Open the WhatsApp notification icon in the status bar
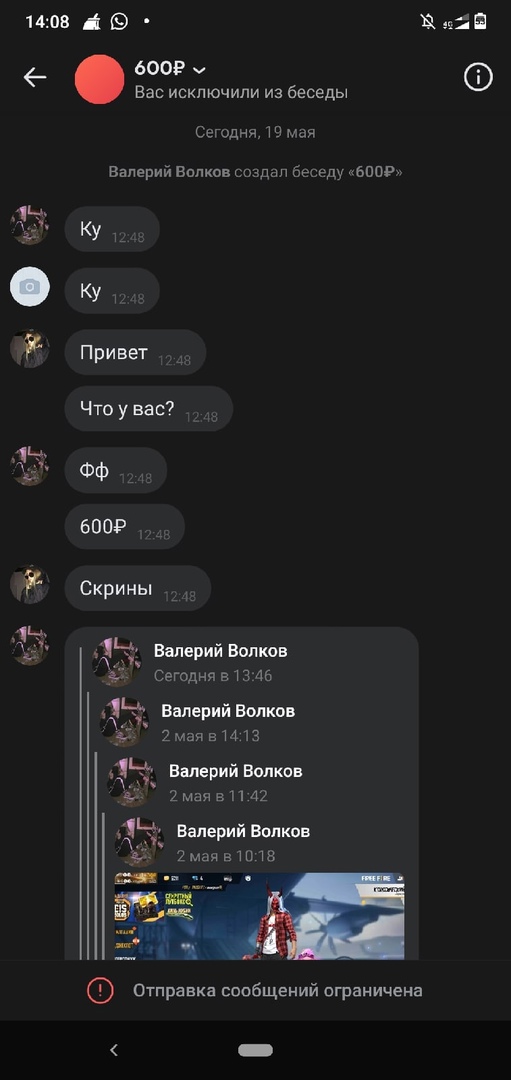 119,21
